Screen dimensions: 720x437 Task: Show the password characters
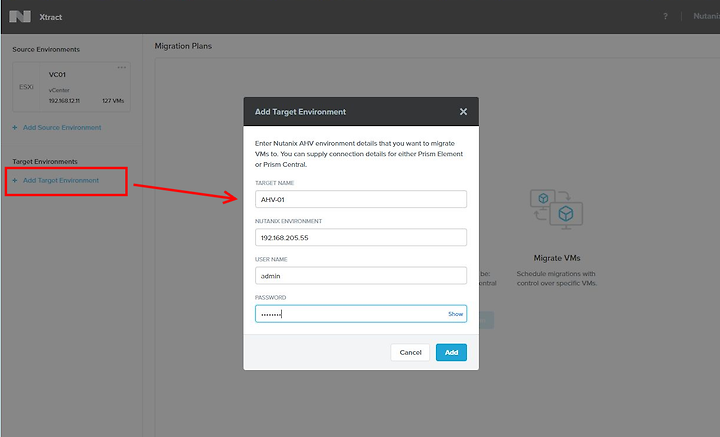(456, 314)
